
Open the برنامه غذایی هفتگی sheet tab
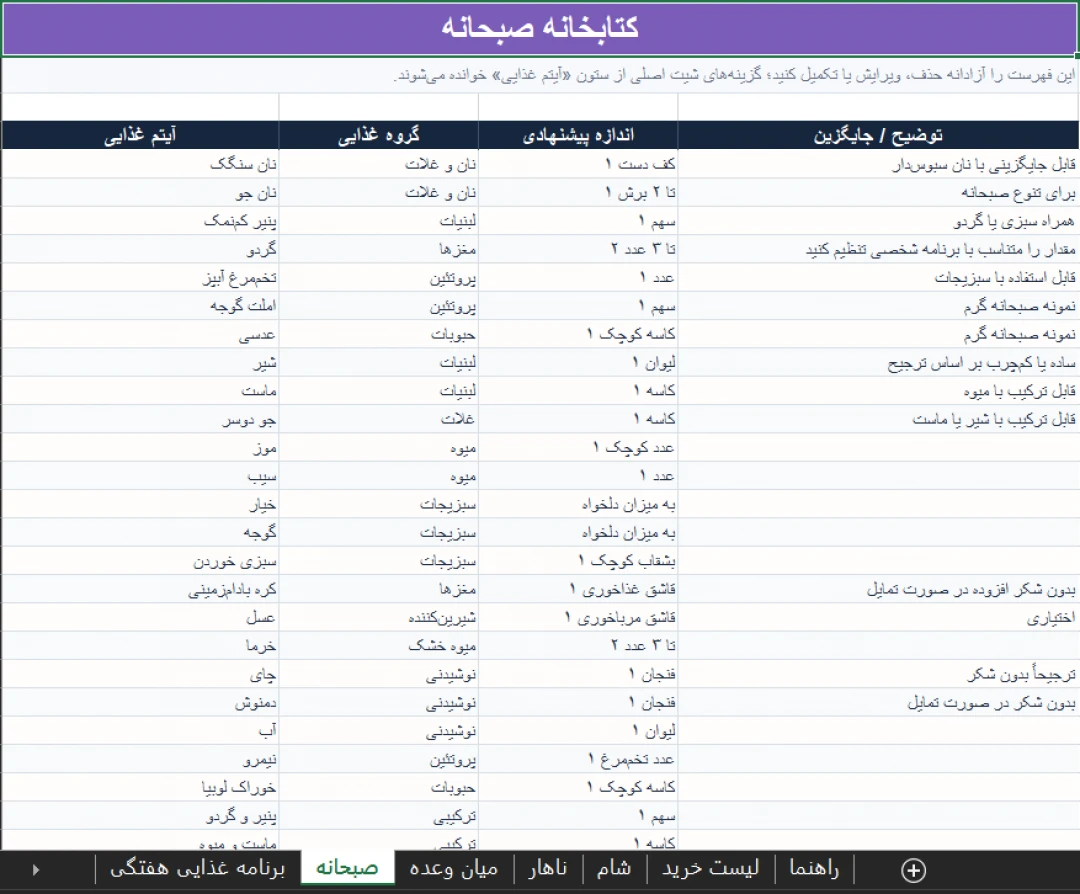coord(198,868)
